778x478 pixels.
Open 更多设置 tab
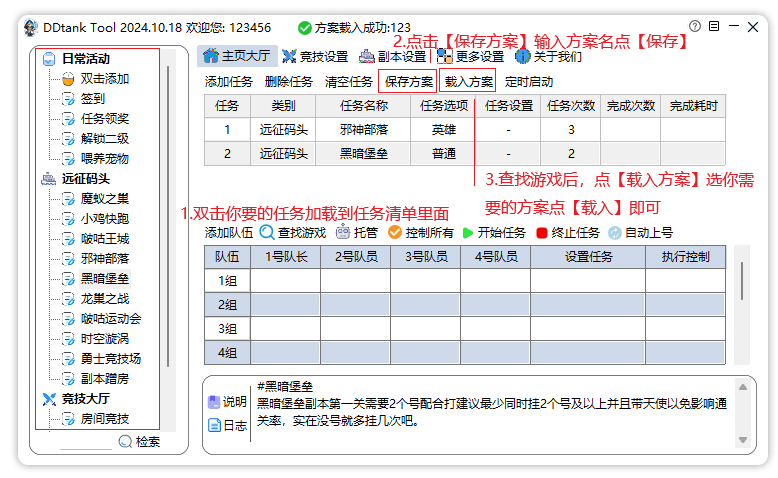pyautogui.click(x=470, y=57)
